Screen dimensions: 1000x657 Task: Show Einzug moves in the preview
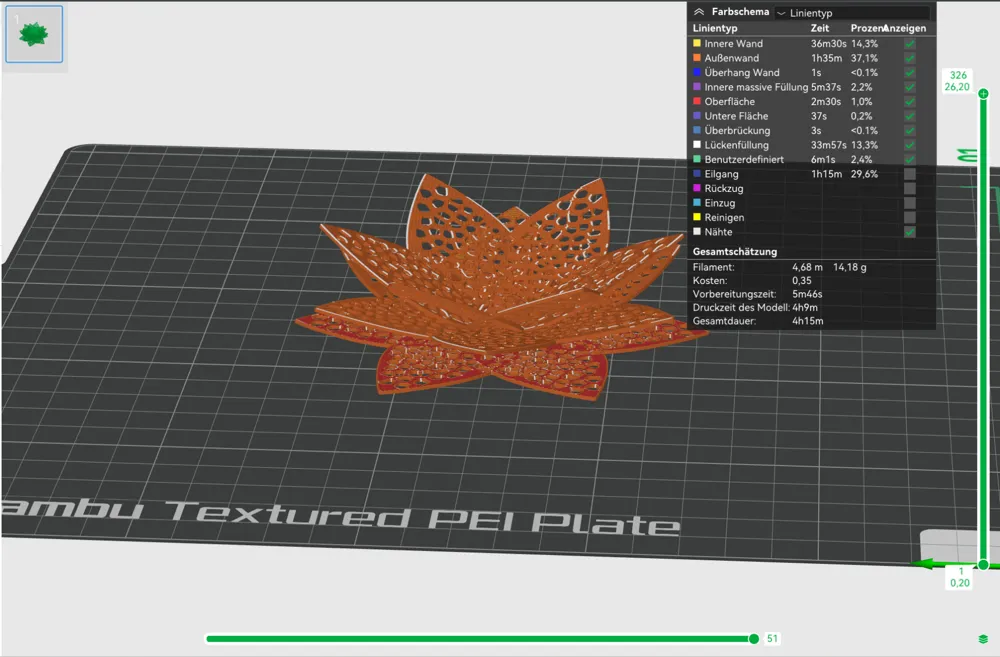click(x=909, y=203)
